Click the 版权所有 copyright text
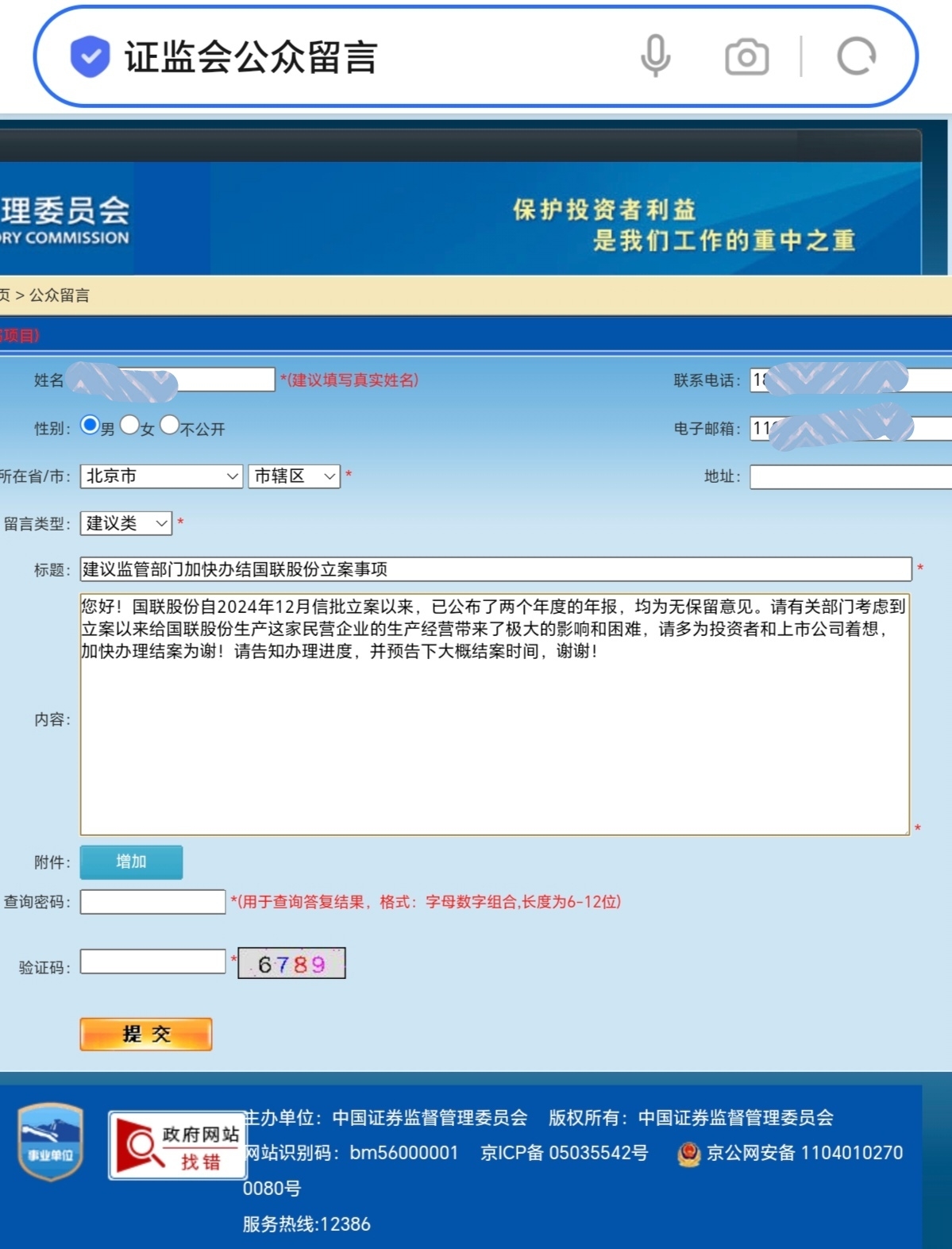952x1249 pixels. pos(691,1118)
